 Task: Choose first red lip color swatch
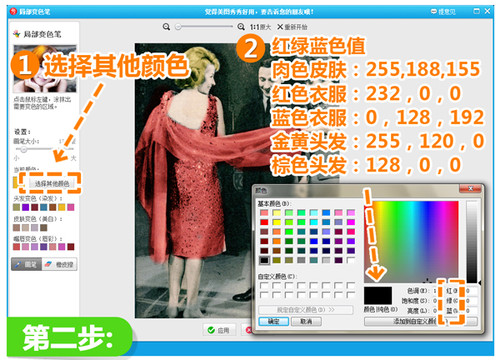pyautogui.click(x=16, y=247)
